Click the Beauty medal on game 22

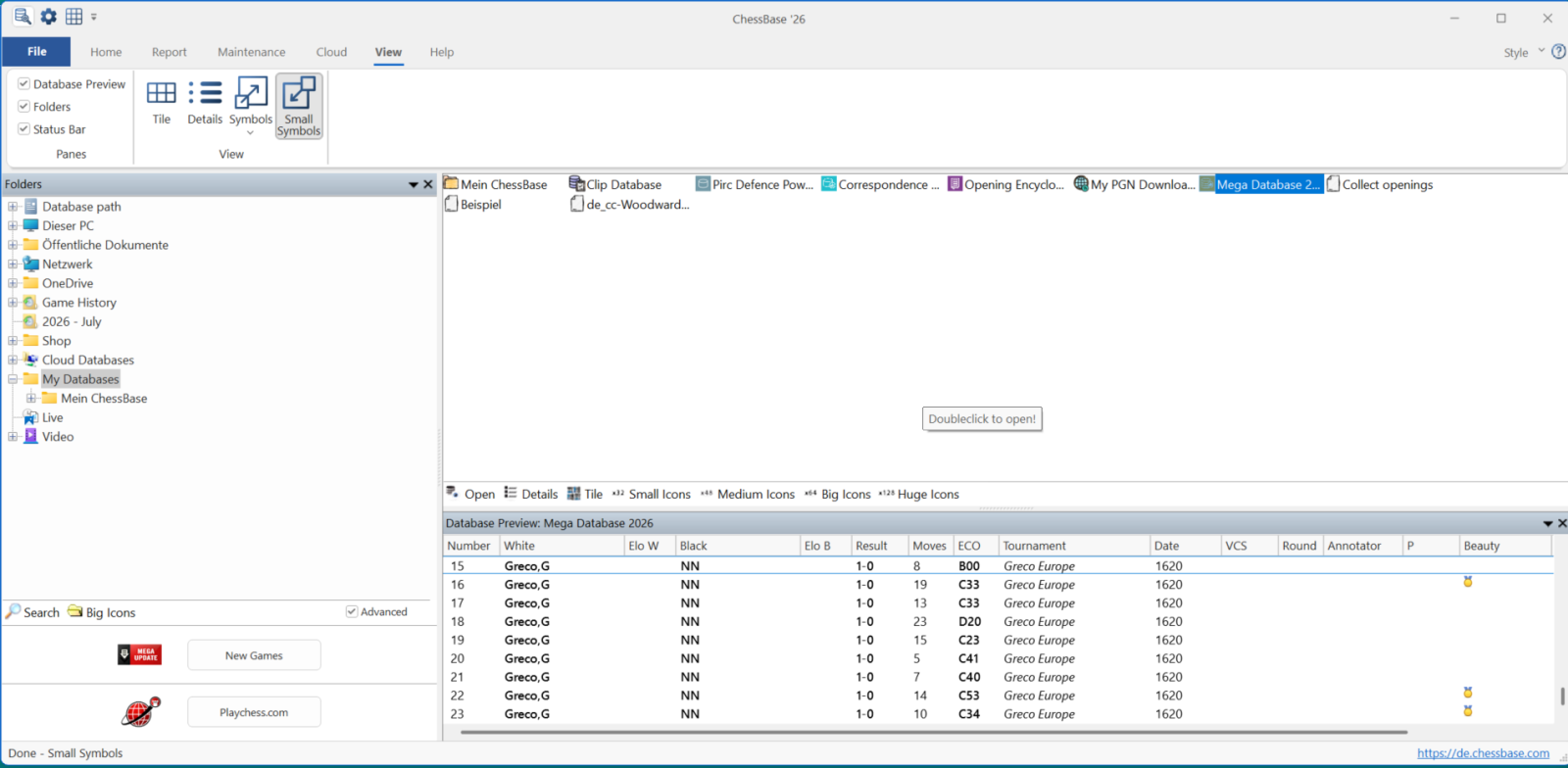pos(1468,693)
